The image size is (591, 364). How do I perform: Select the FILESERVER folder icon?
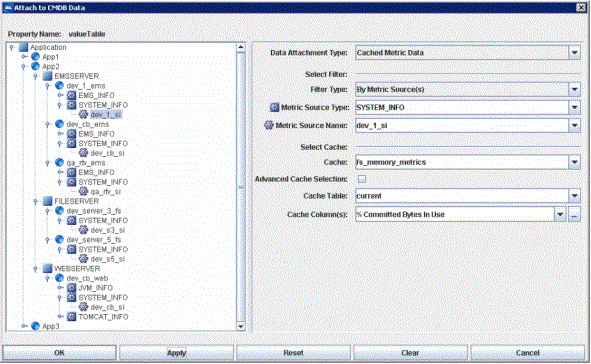pos(47,201)
